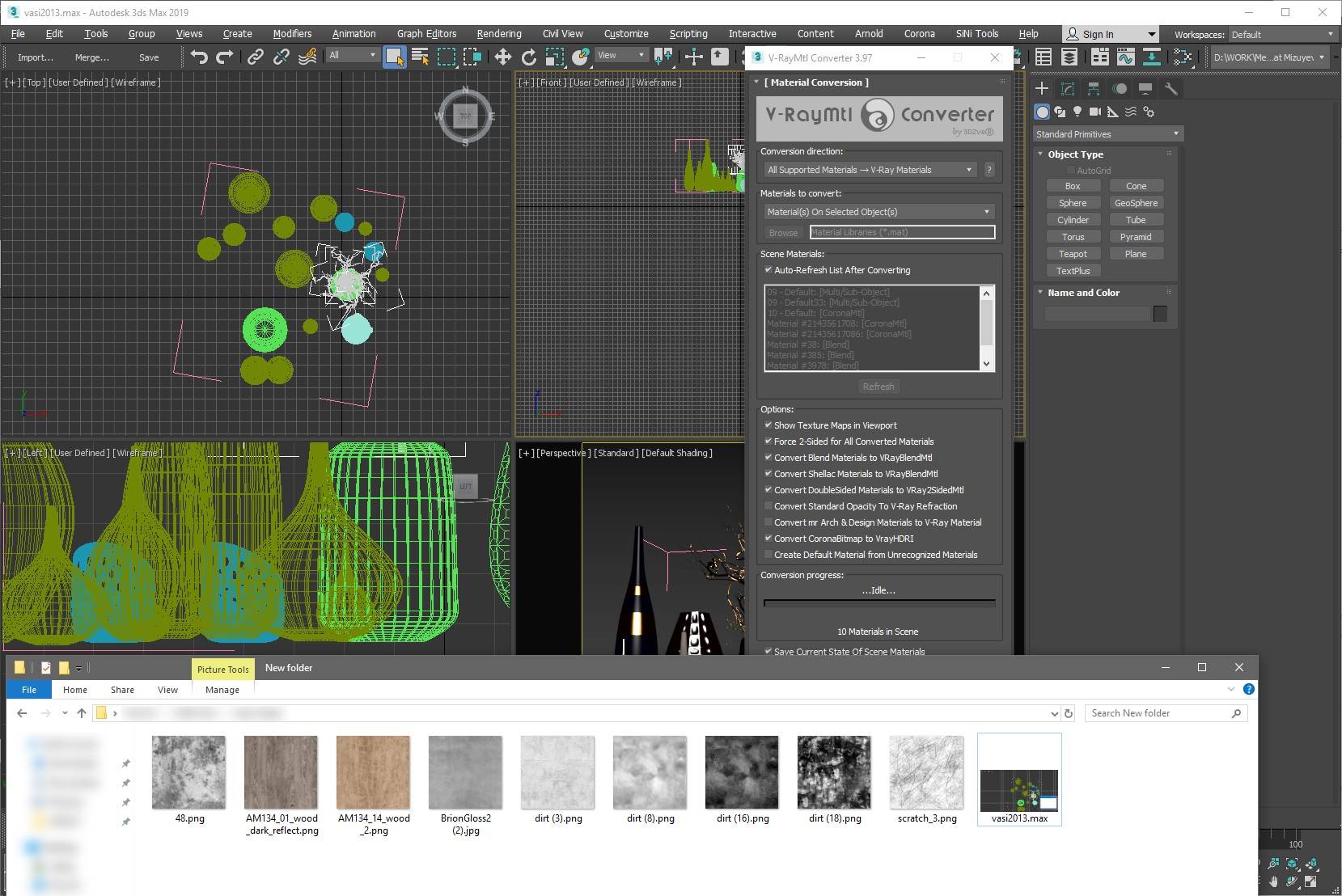Activate the Select and Rotate tool
The height and width of the screenshot is (896, 1342).
[528, 57]
